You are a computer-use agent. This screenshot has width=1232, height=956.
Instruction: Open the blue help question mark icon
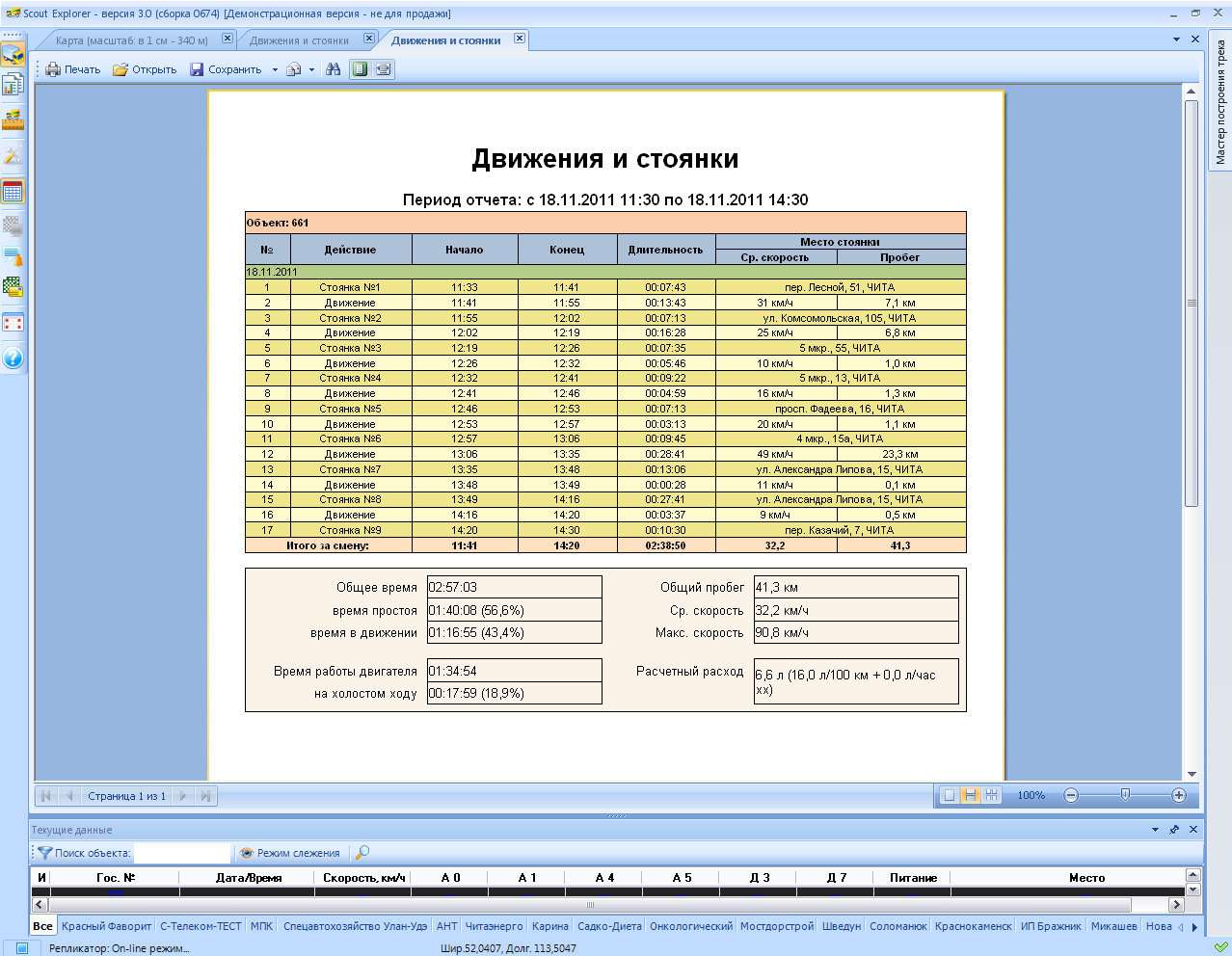[x=13, y=358]
